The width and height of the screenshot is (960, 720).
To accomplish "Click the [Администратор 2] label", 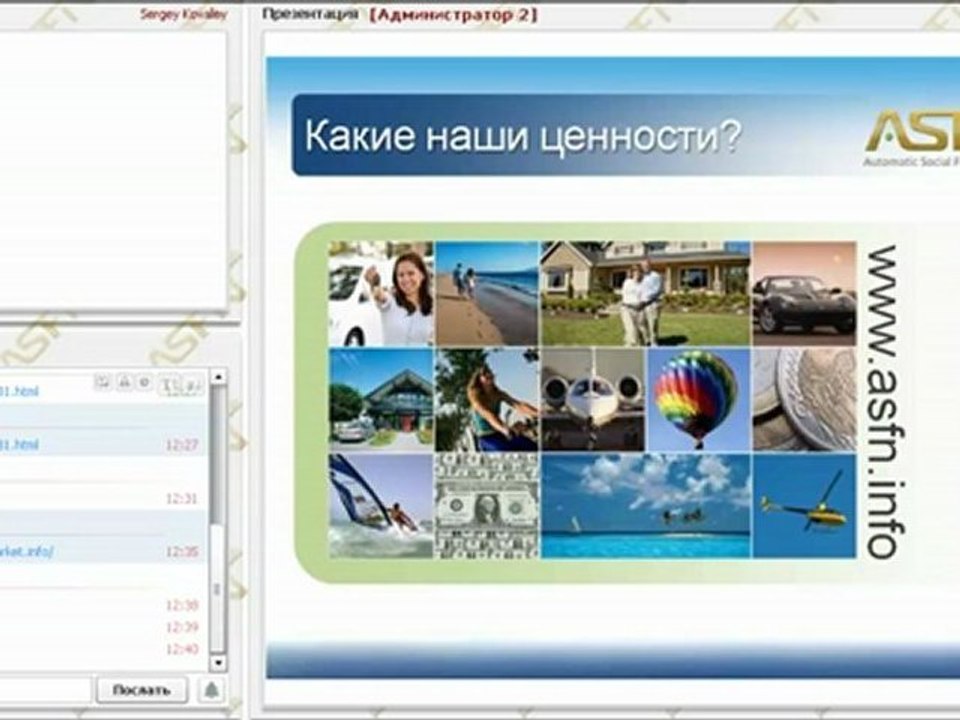I will point(453,15).
